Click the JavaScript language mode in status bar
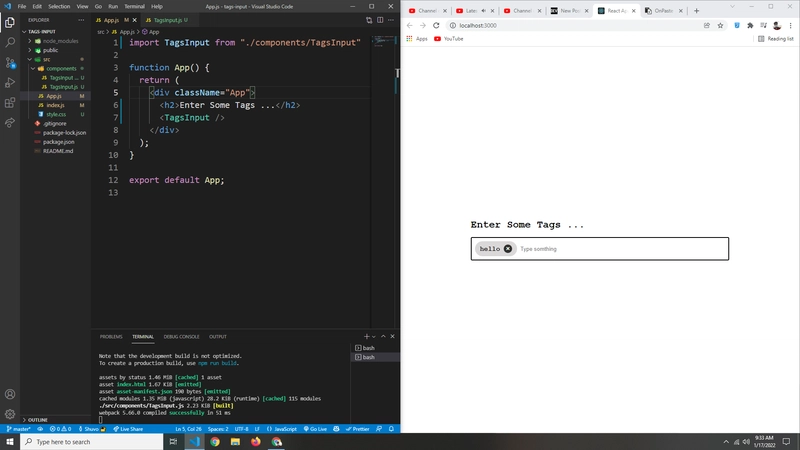800x450 pixels. (284, 429)
